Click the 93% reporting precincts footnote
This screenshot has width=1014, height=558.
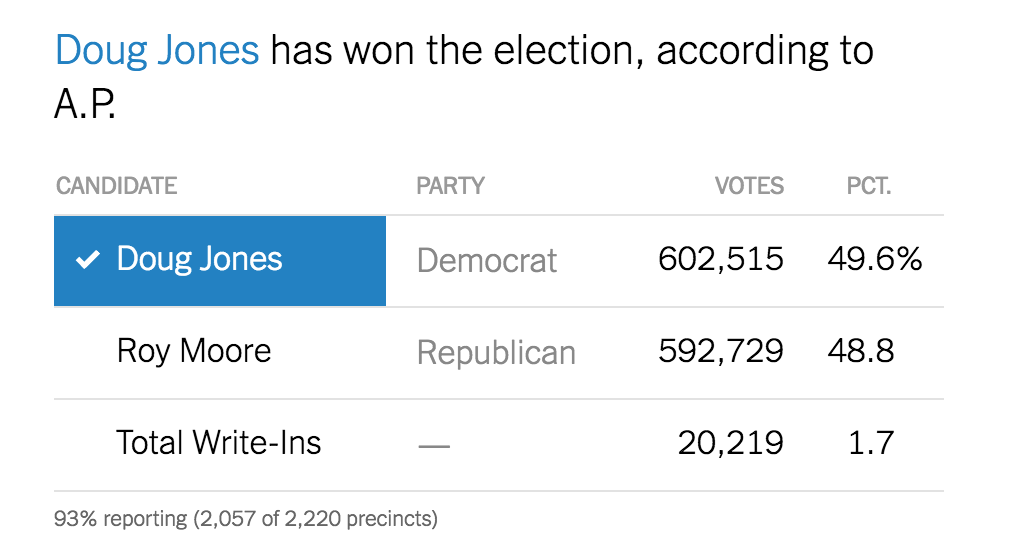[x=246, y=519]
